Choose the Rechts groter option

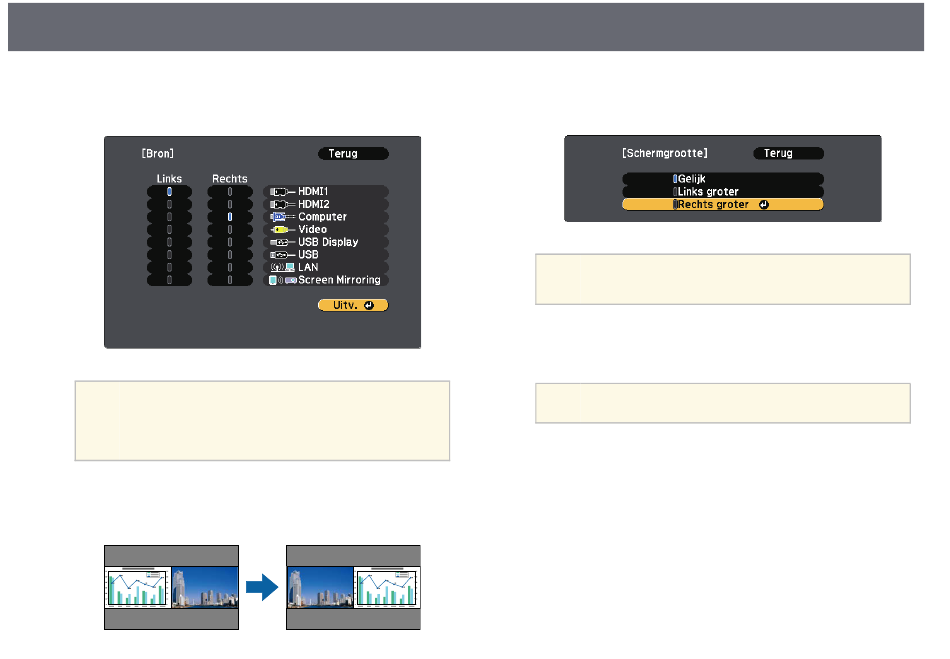723,205
